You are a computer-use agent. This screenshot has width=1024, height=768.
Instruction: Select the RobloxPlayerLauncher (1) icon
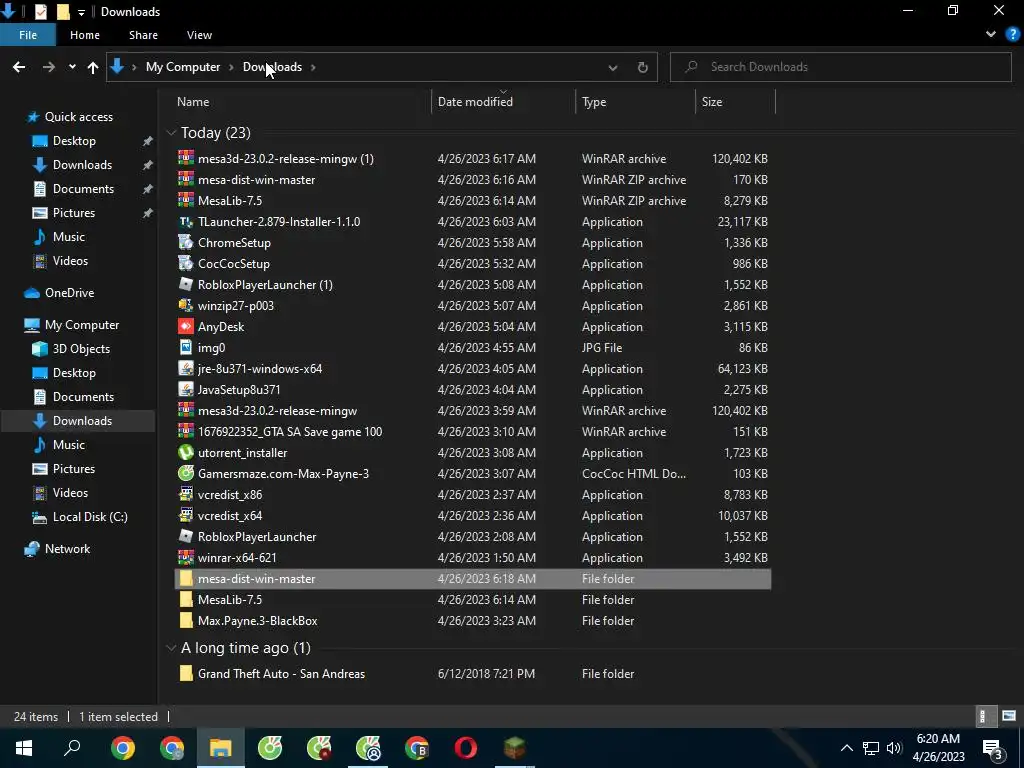tap(186, 284)
